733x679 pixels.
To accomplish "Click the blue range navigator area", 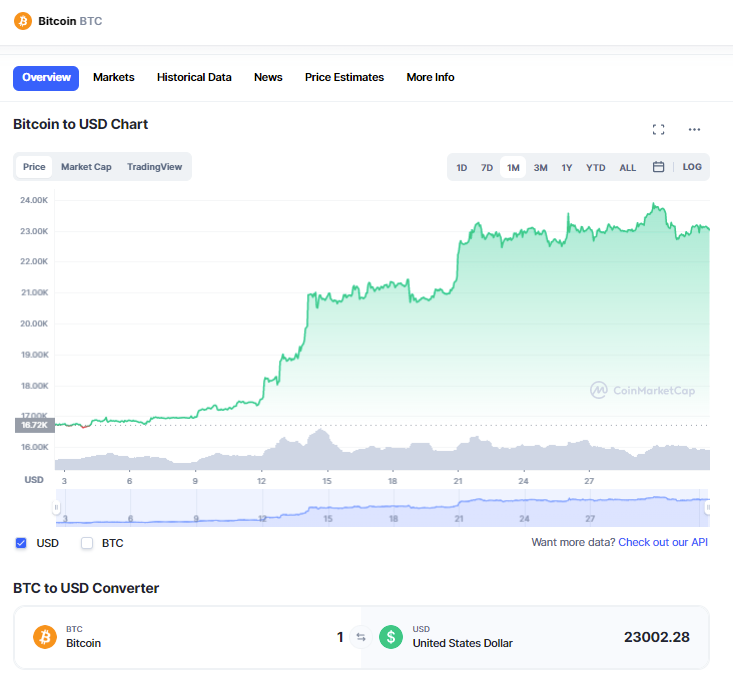I will click(x=382, y=508).
